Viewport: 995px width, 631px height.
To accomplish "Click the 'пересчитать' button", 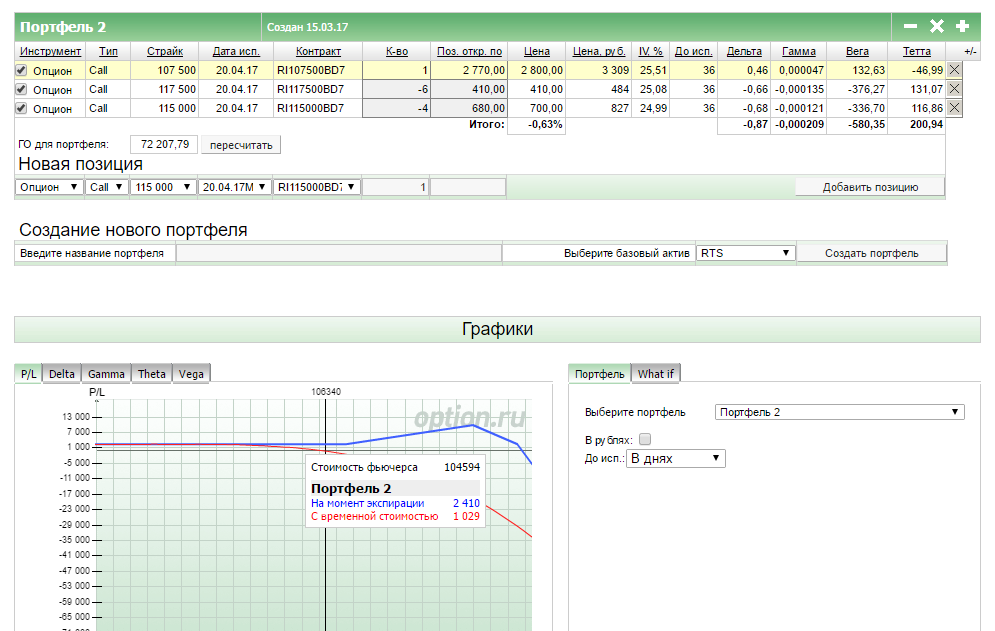I will (241, 145).
